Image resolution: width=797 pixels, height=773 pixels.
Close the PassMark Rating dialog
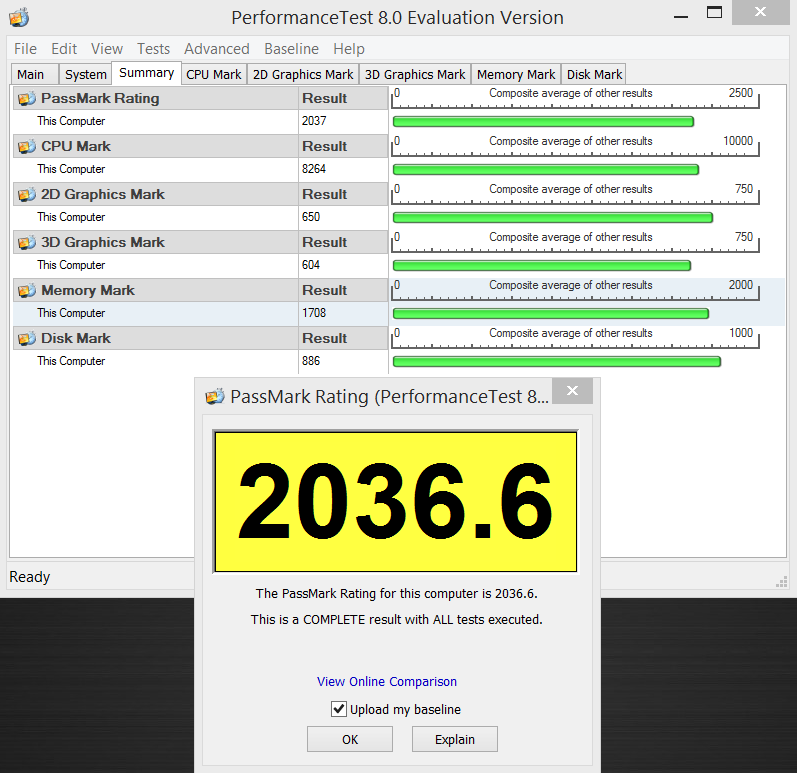point(572,391)
